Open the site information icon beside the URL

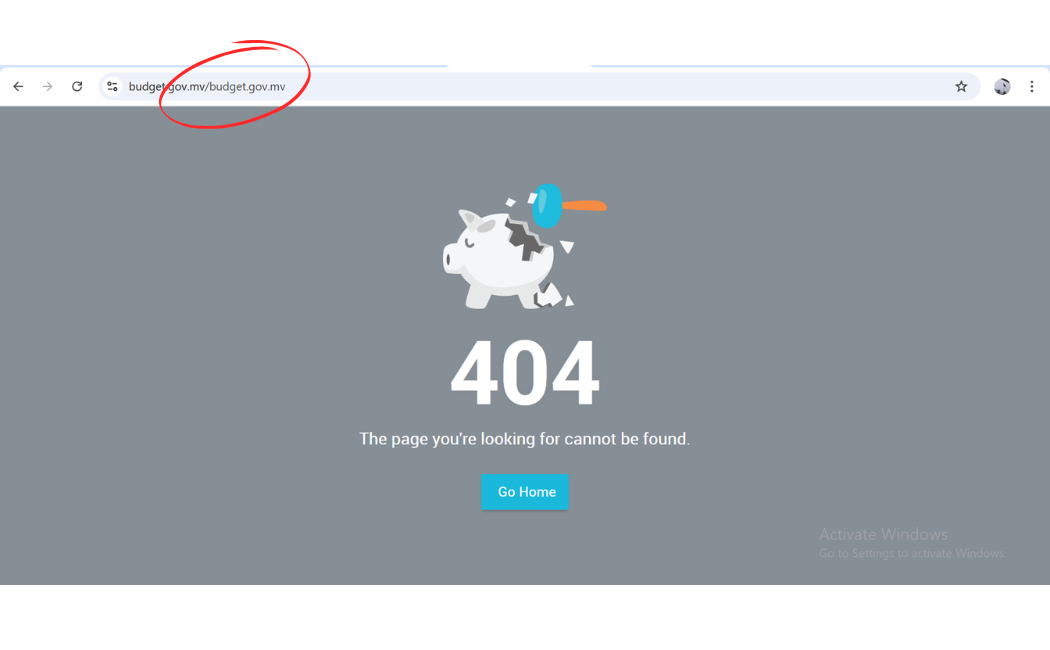pyautogui.click(x=112, y=86)
